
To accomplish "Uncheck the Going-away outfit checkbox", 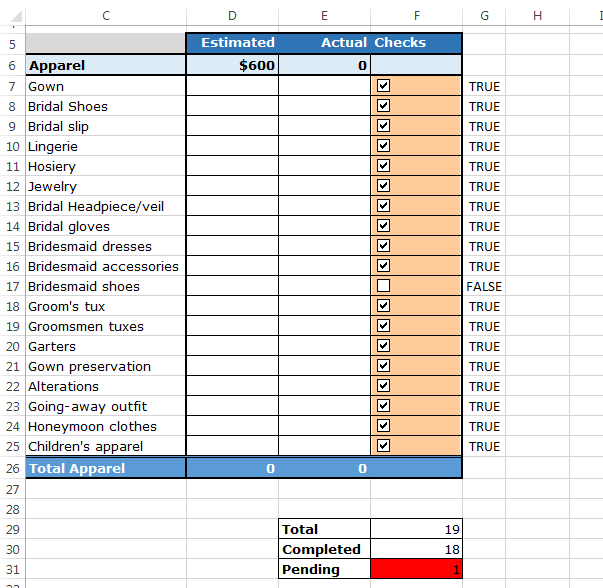I will coord(383,406).
